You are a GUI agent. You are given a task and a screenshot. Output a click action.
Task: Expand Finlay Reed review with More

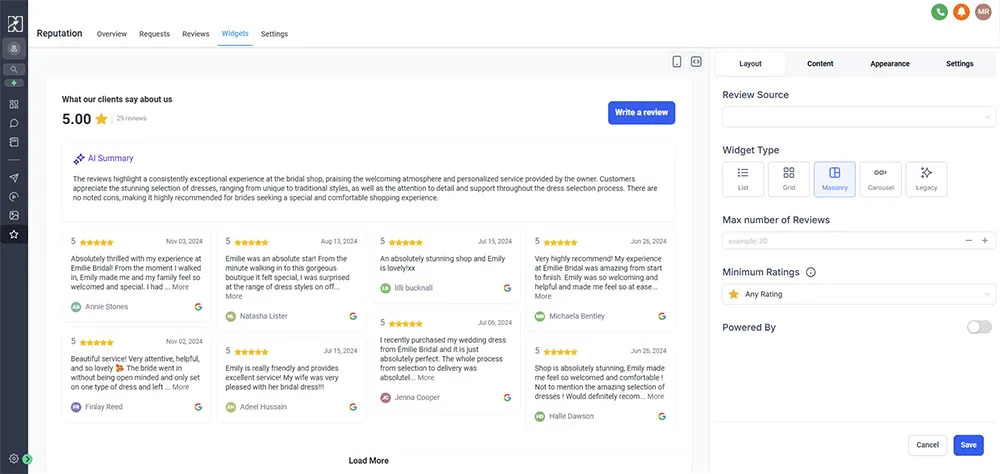click(x=180, y=387)
